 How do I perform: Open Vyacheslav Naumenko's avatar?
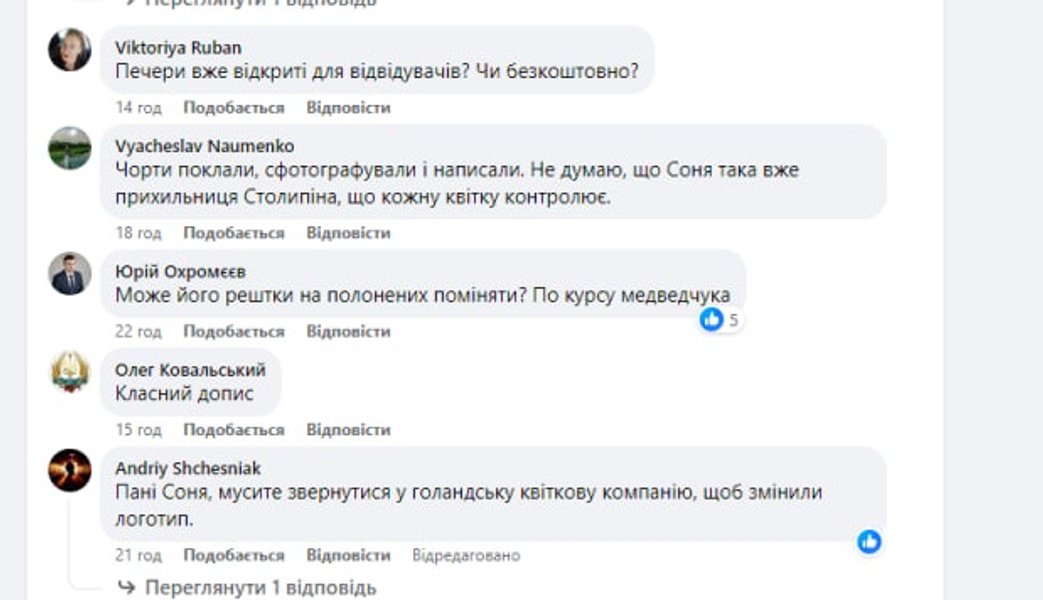click(x=70, y=148)
